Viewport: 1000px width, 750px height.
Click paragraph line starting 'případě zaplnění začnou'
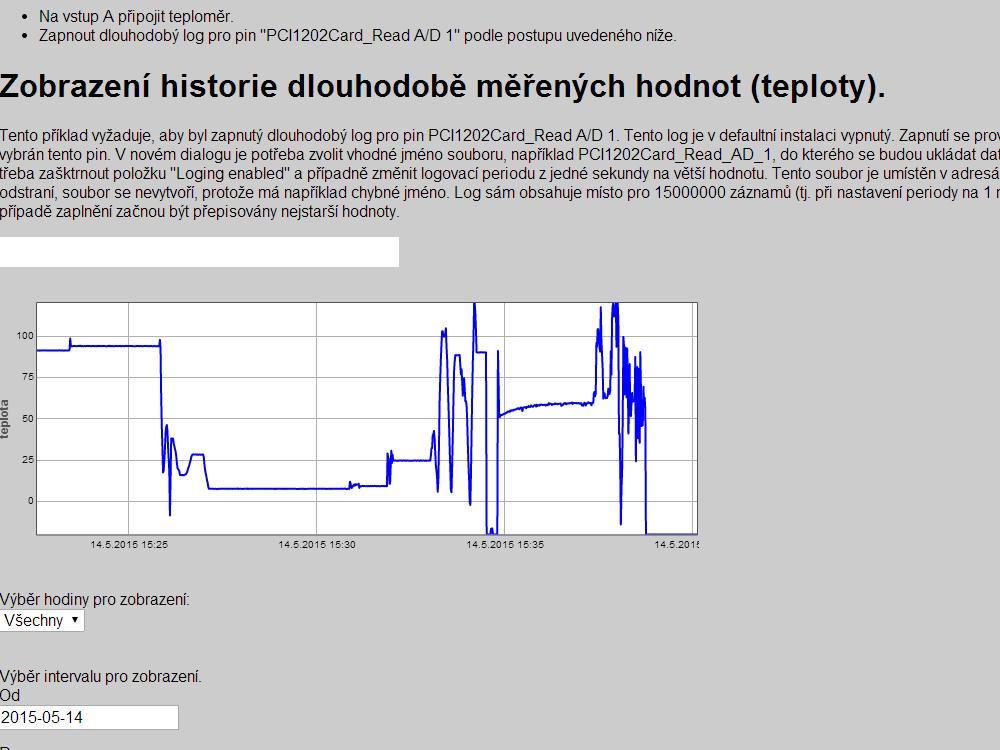tap(200, 212)
